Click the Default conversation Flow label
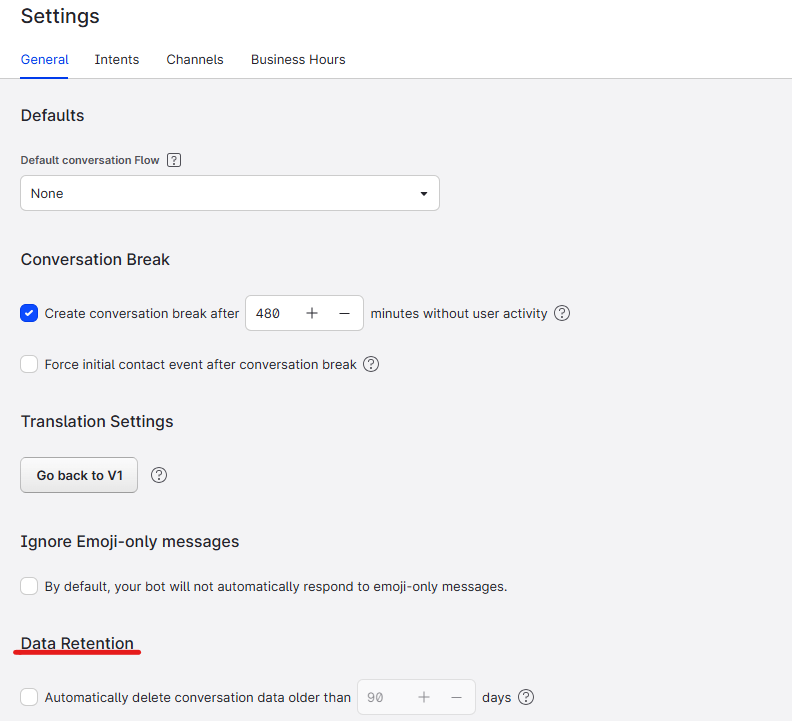Screen dimensions: 792x721 point(90,160)
